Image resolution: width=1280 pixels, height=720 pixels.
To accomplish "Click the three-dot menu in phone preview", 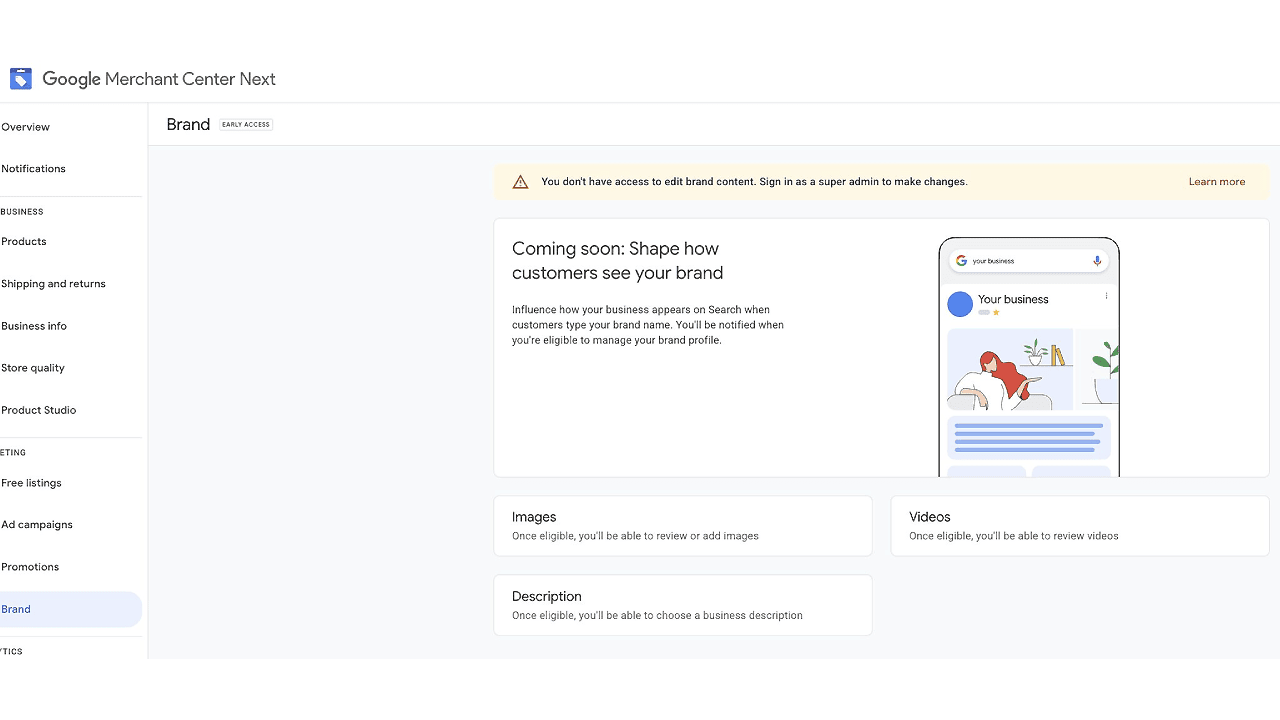I will coord(1106,296).
